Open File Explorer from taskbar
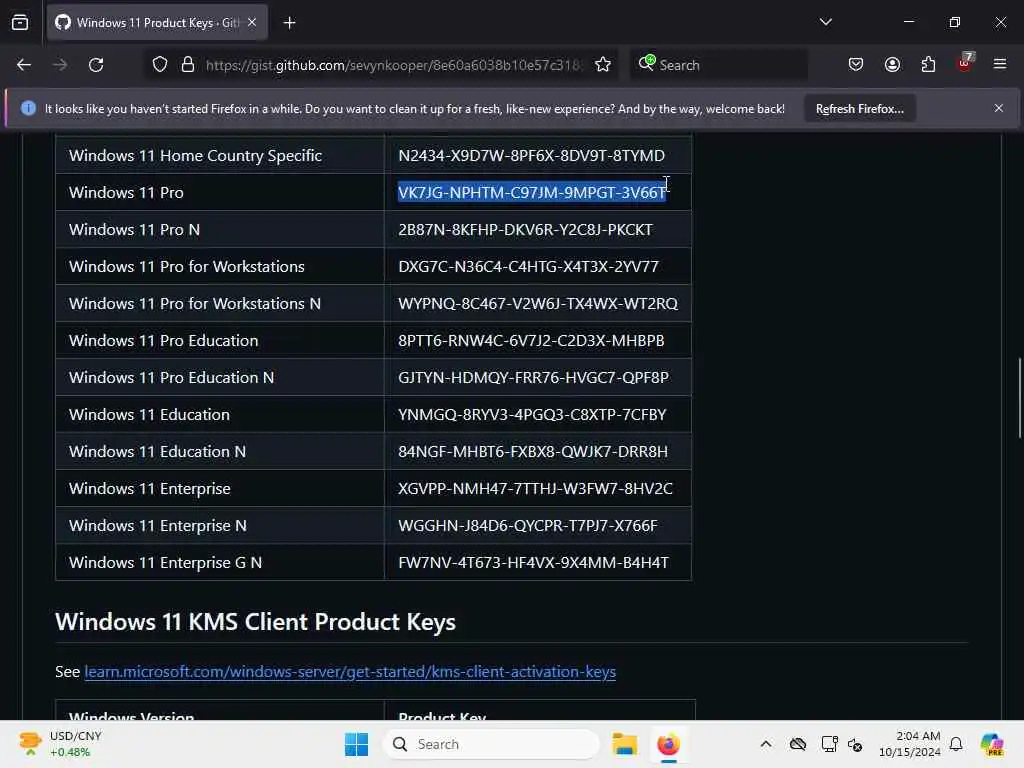 [624, 744]
